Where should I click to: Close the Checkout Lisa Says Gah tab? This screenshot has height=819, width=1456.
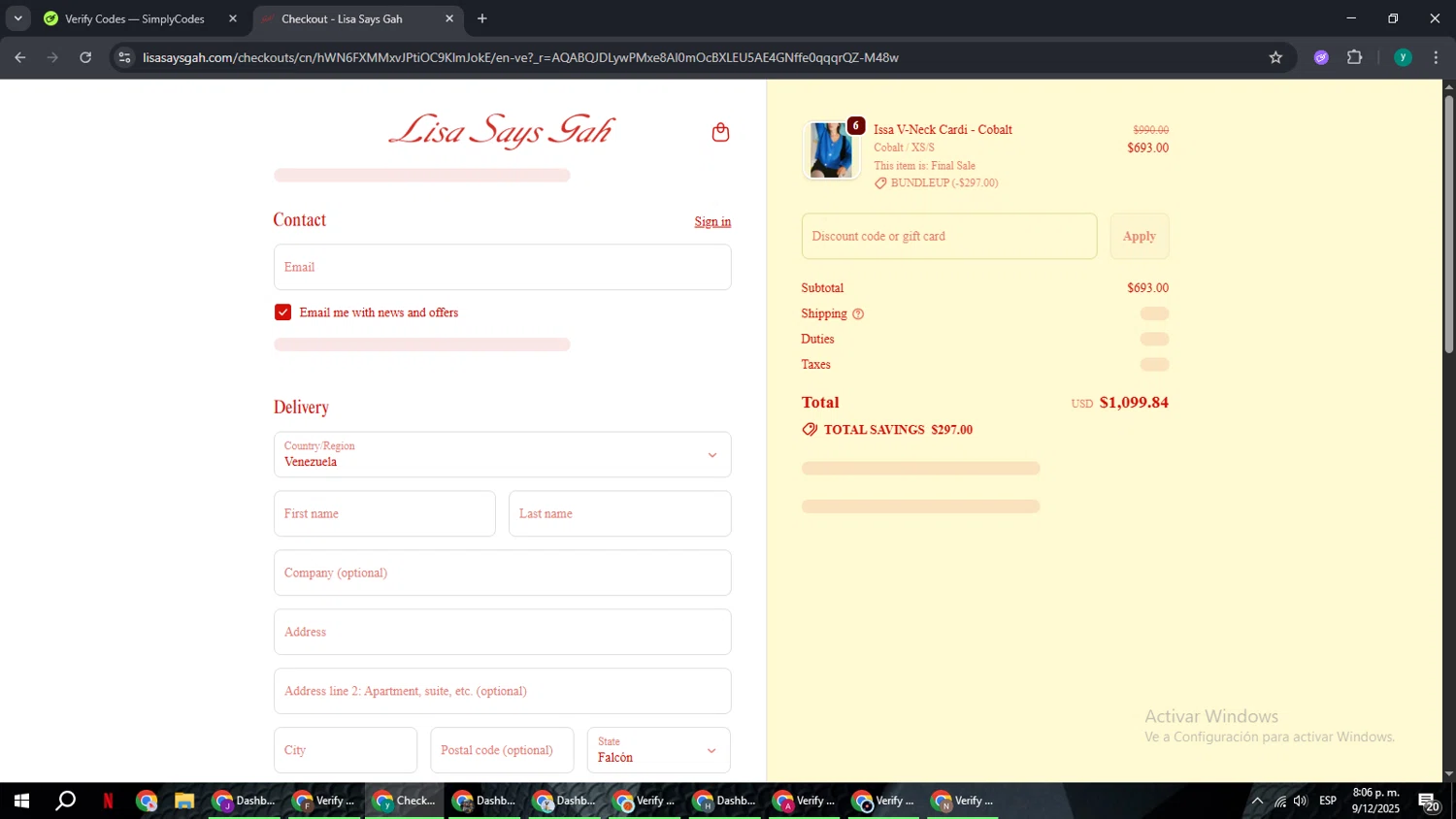[x=449, y=18]
